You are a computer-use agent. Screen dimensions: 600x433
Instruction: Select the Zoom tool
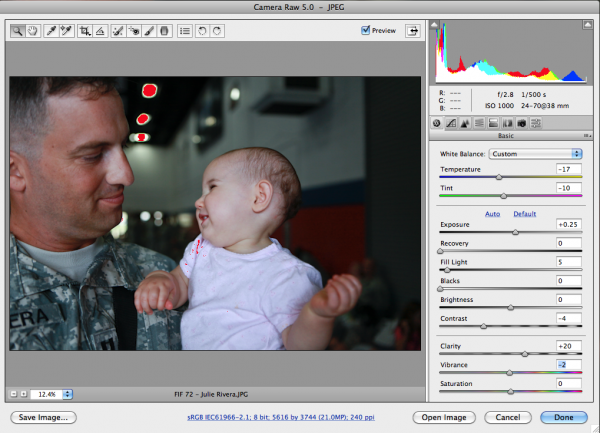click(18, 31)
